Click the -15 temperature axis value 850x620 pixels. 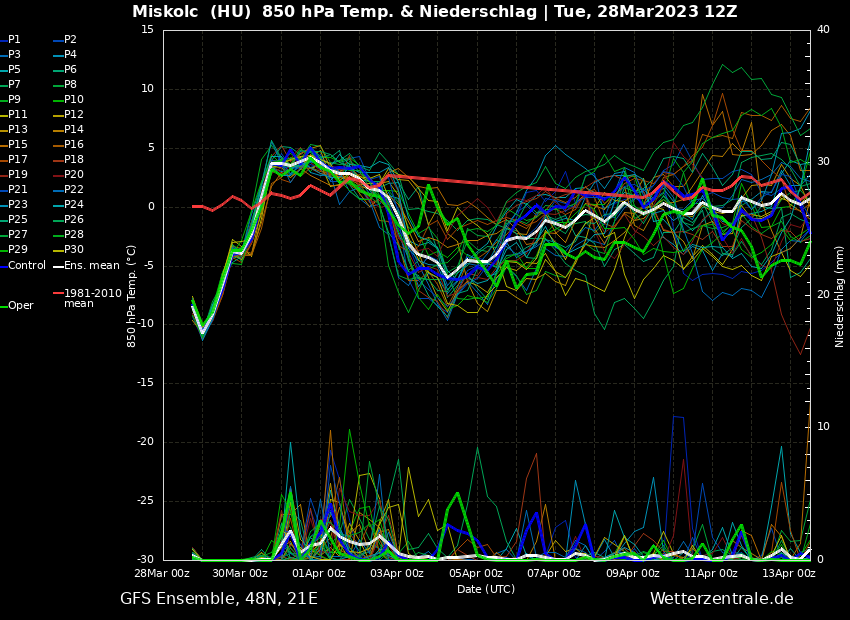(146, 383)
